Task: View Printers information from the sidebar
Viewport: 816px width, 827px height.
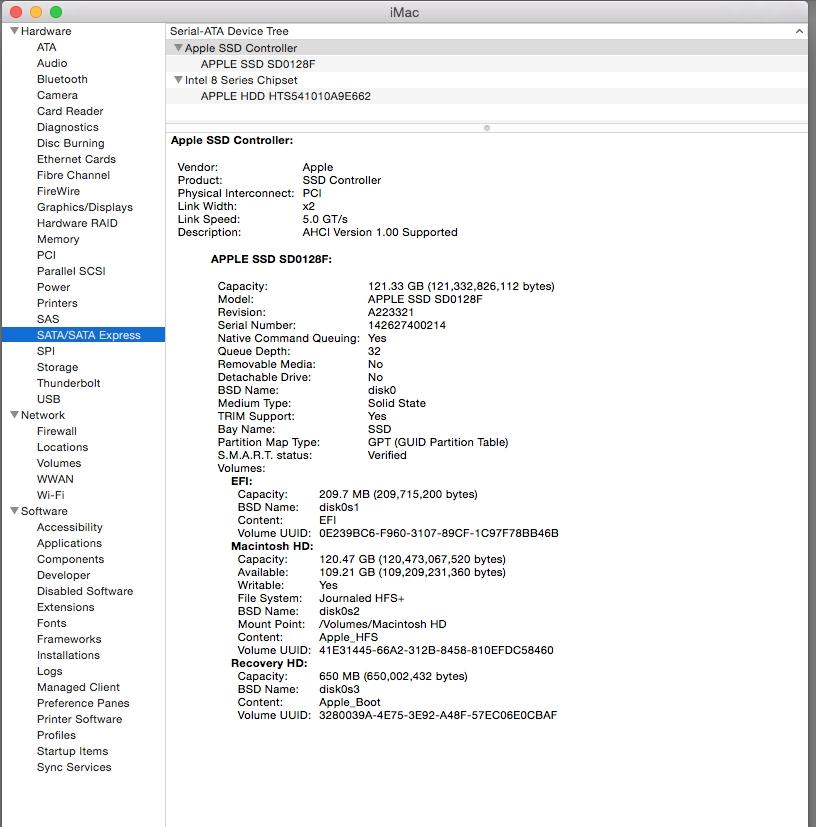Action: [58, 303]
